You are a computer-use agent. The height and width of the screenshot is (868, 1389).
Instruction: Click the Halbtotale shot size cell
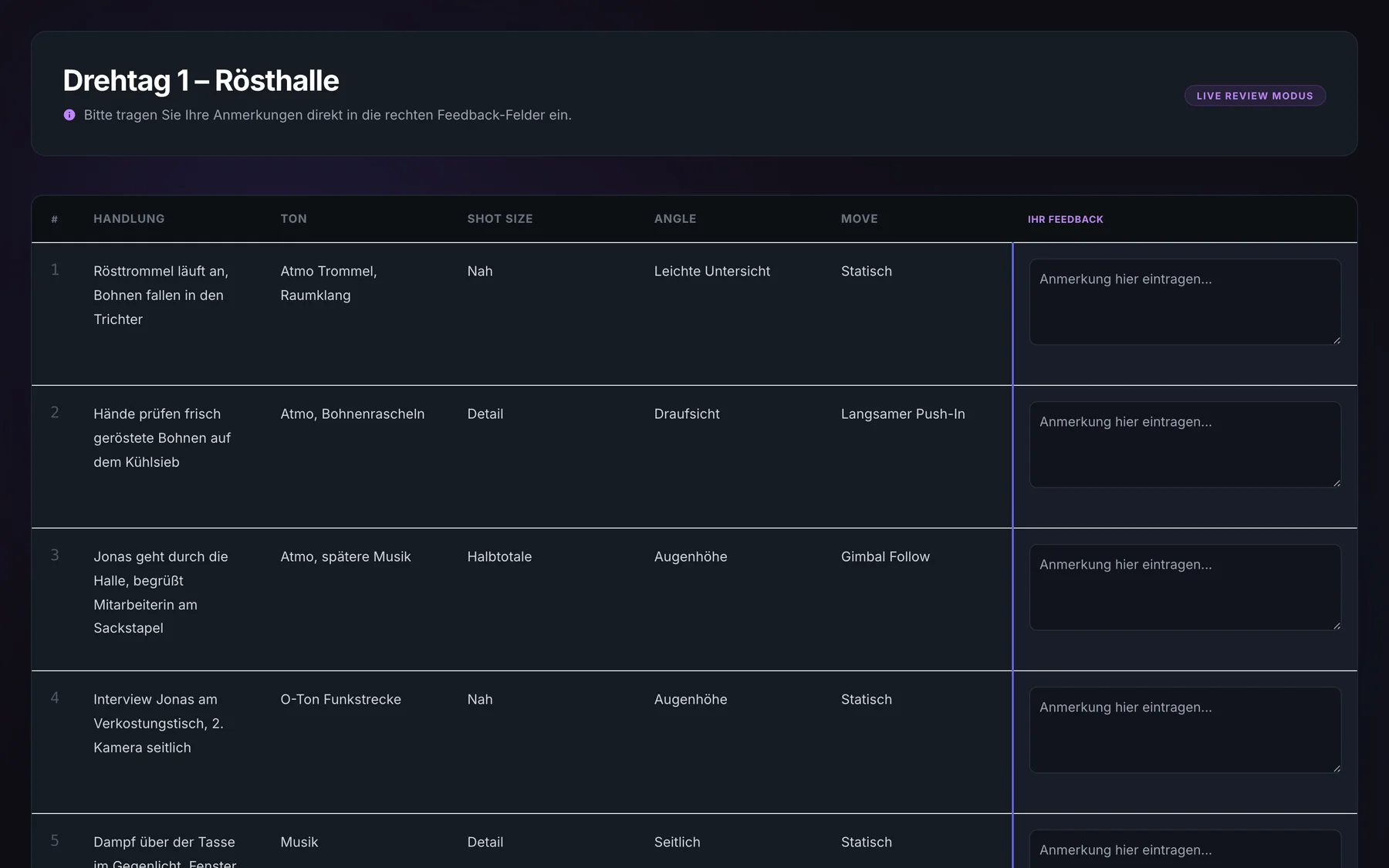(x=499, y=556)
